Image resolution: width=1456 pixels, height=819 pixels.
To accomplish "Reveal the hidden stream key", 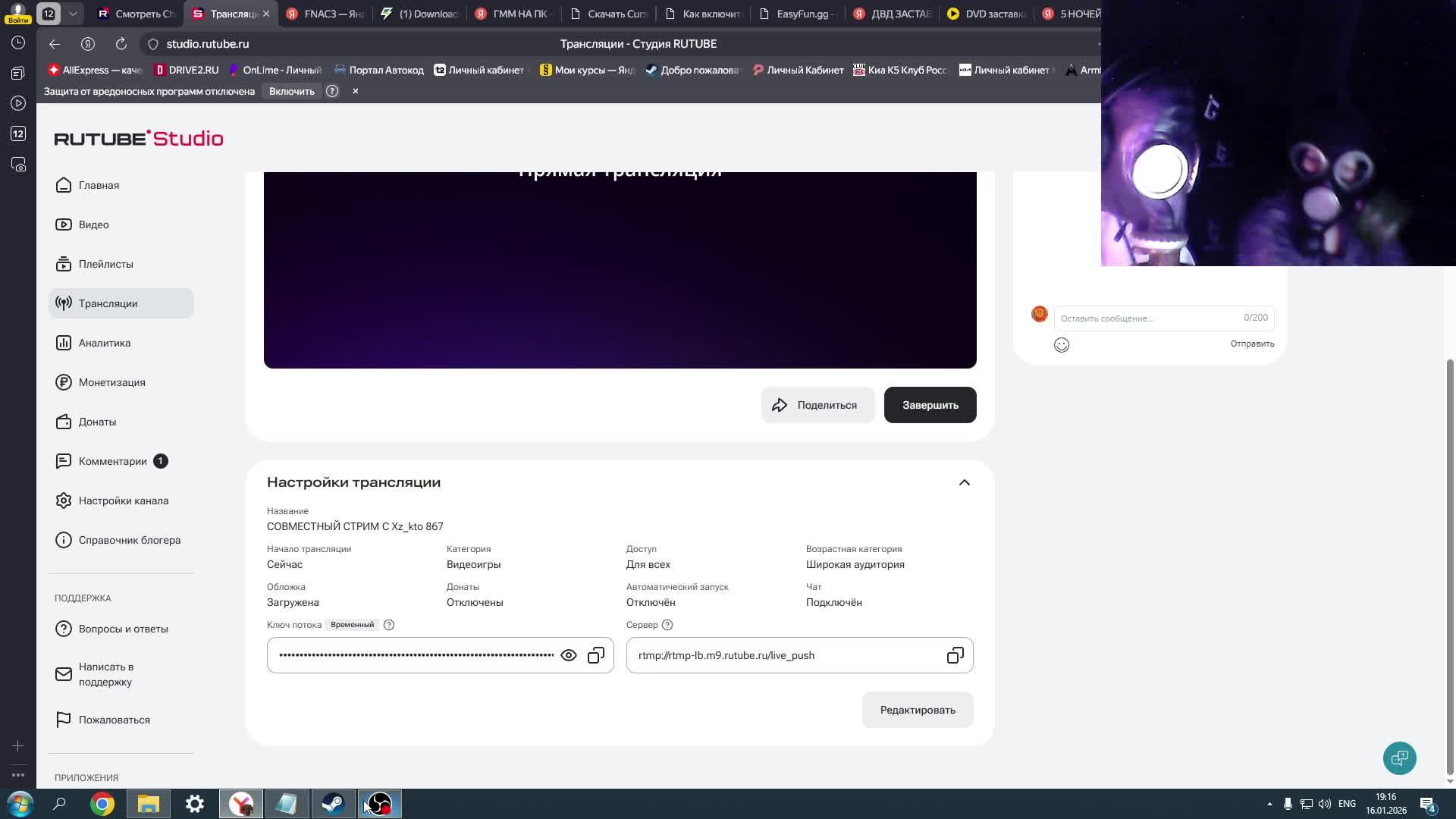I will click(x=568, y=654).
